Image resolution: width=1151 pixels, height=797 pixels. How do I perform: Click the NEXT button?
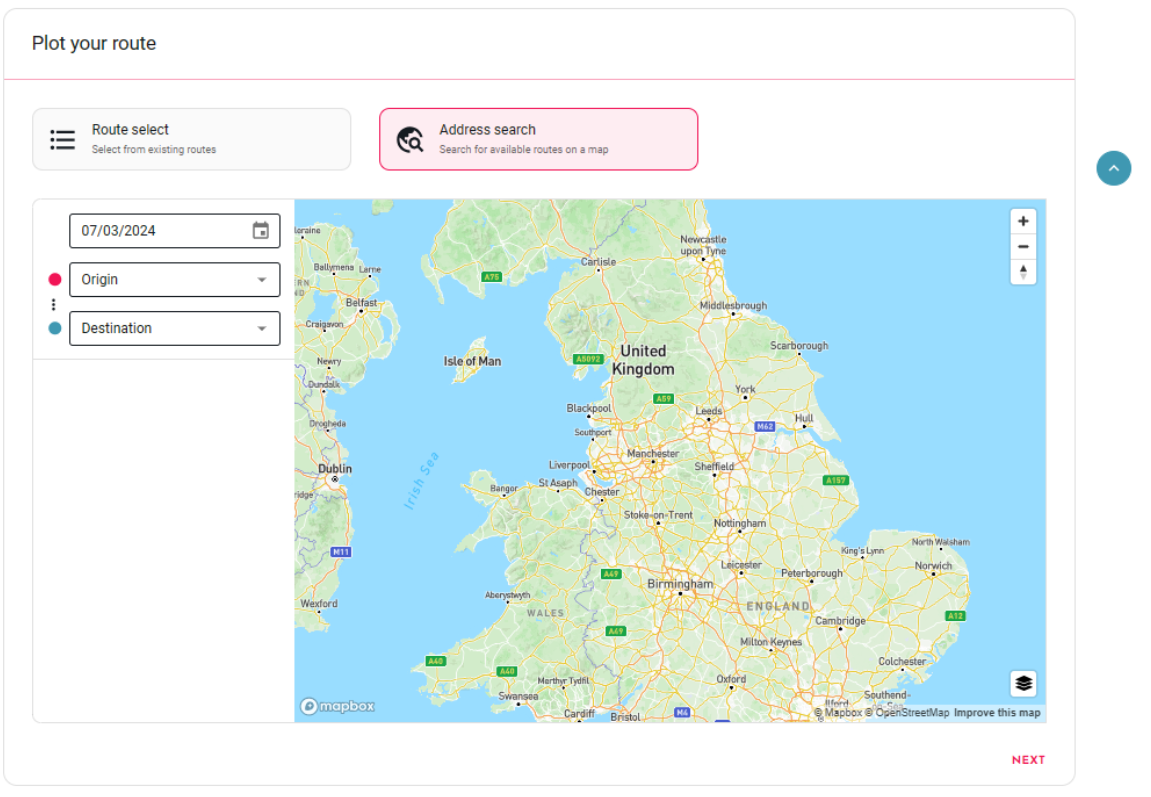click(1028, 760)
